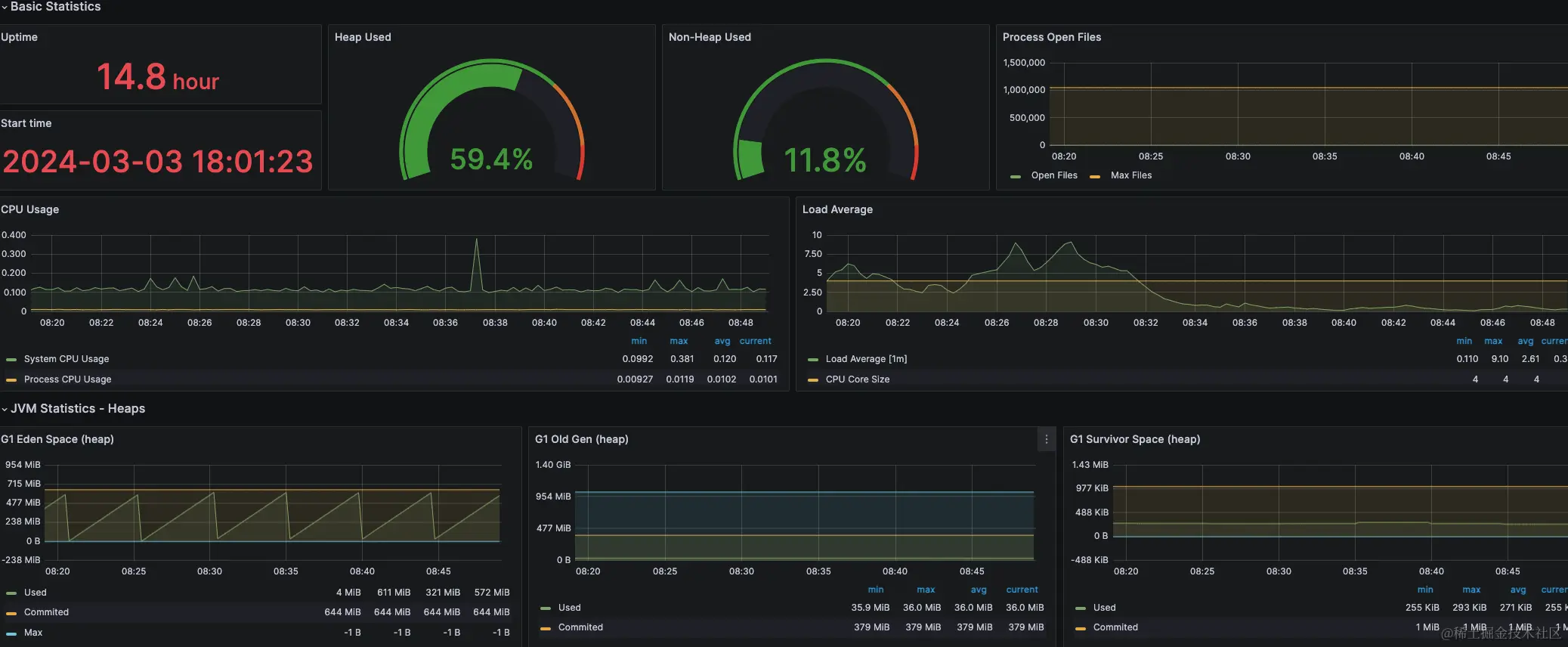Toggle G1 Survivor Space Used legend series
Screen dimensions: 1568x647
click(1104, 608)
